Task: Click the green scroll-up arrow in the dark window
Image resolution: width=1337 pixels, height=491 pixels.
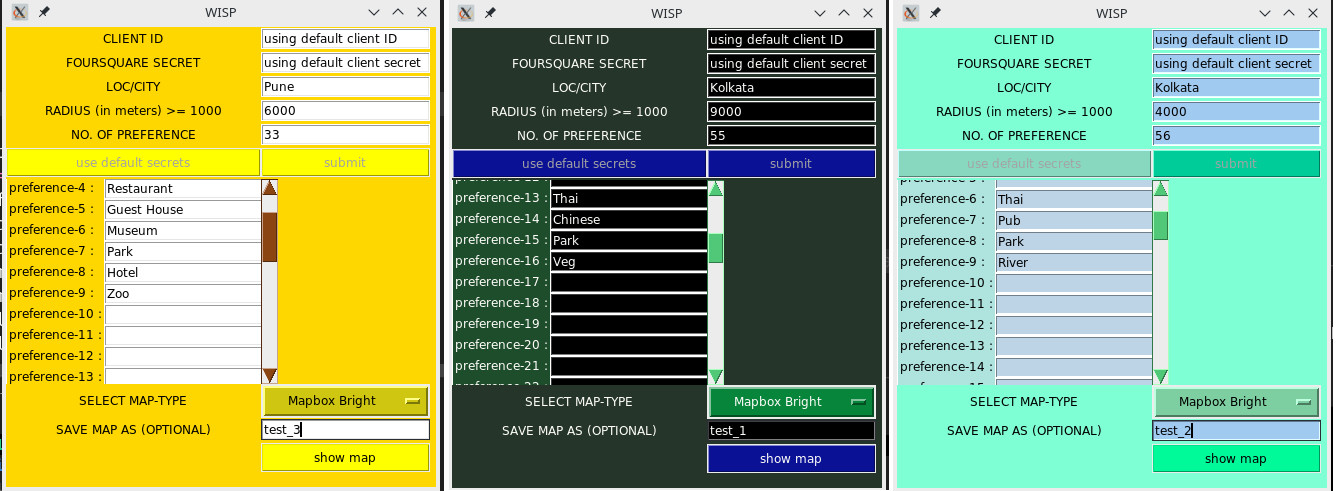Action: [715, 189]
